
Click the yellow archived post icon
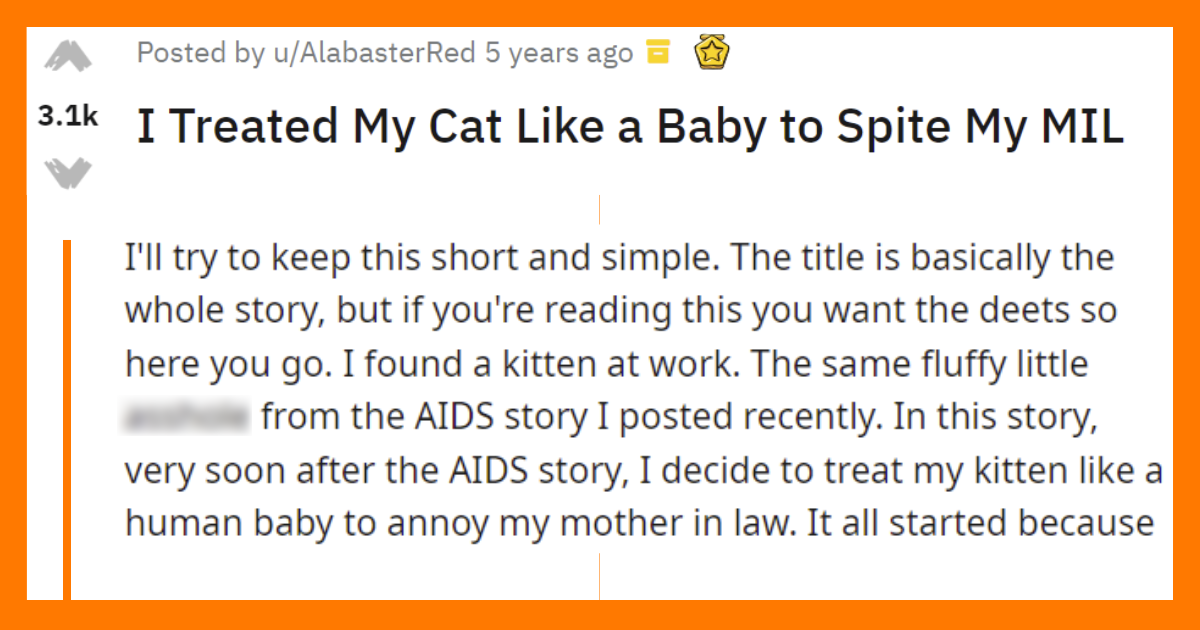pos(657,53)
